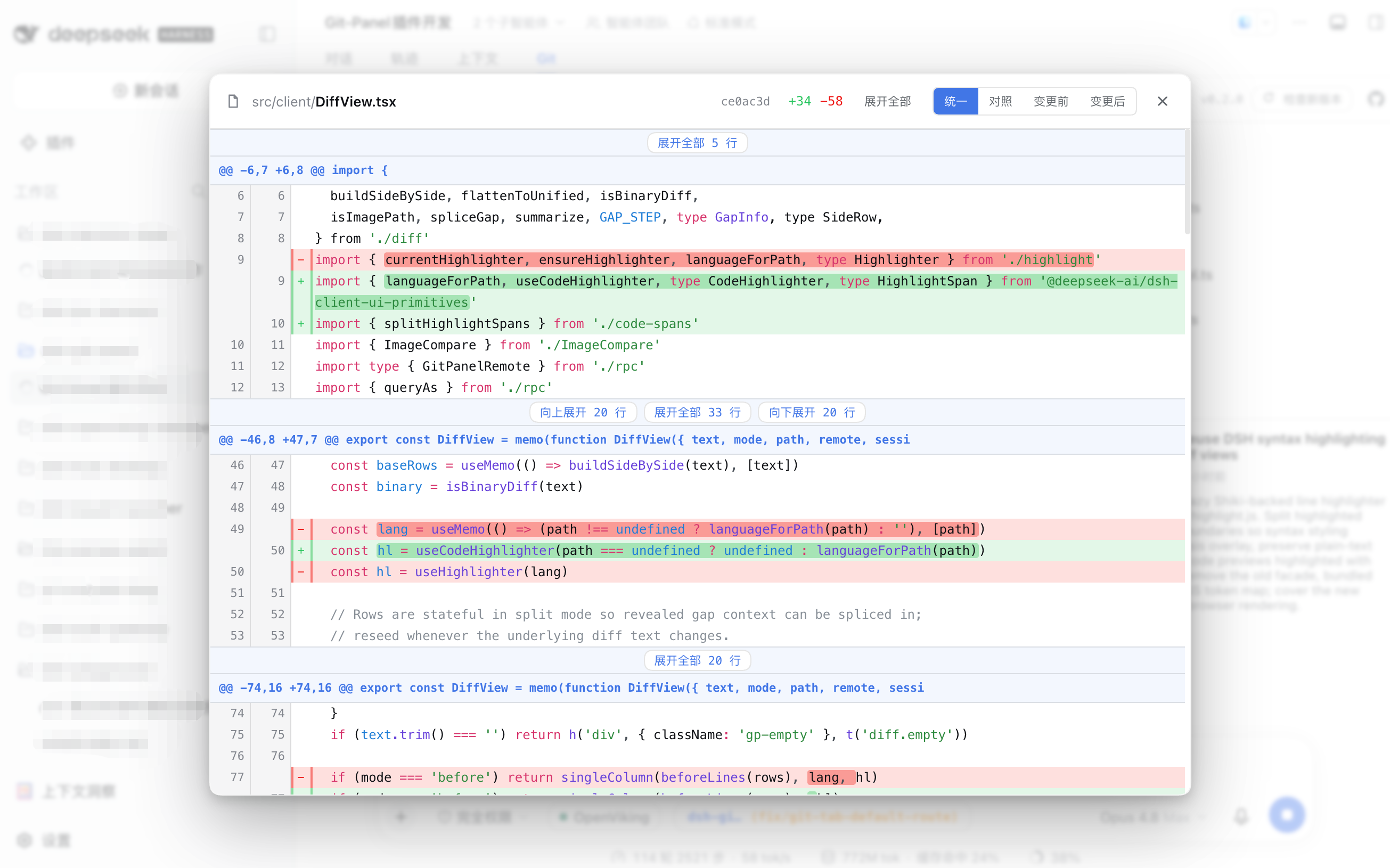Viewport: 1390px width, 868px height.
Task: Toggle the sidebar icon in the background window
Action: [x=267, y=34]
